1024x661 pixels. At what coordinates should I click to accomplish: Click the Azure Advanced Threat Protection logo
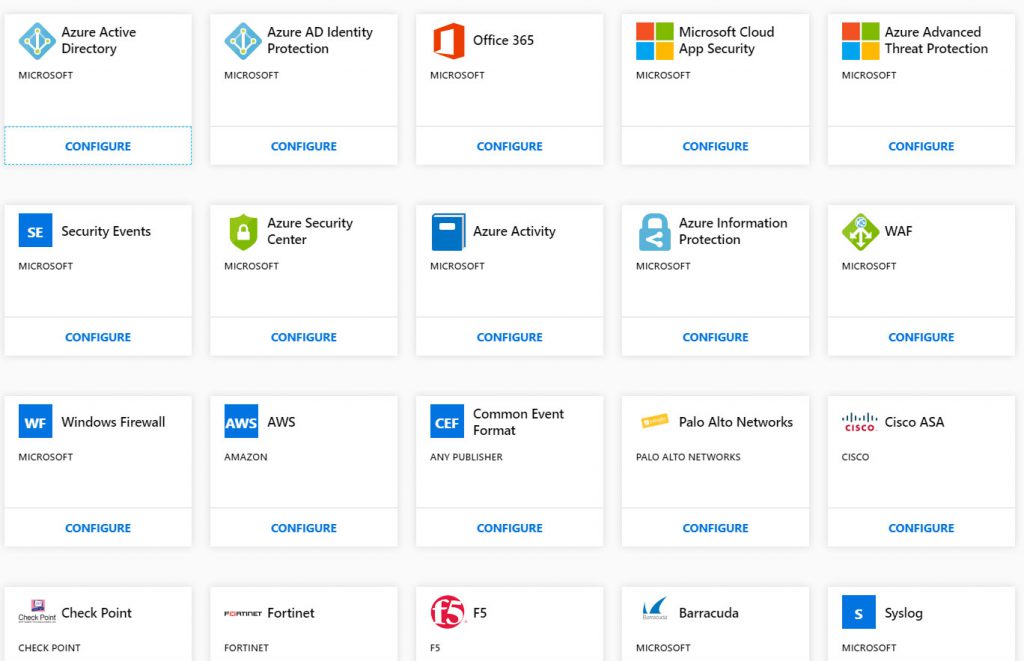[860, 40]
